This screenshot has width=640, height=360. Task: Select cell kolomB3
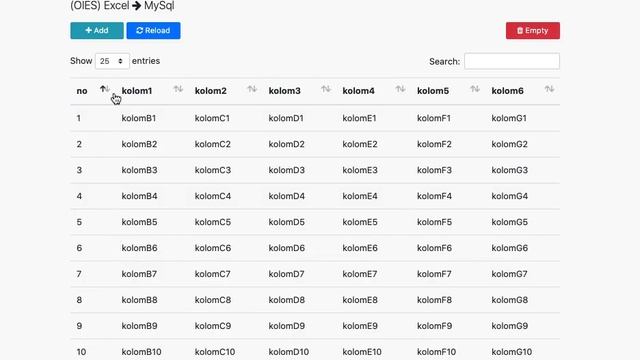[x=139, y=170]
